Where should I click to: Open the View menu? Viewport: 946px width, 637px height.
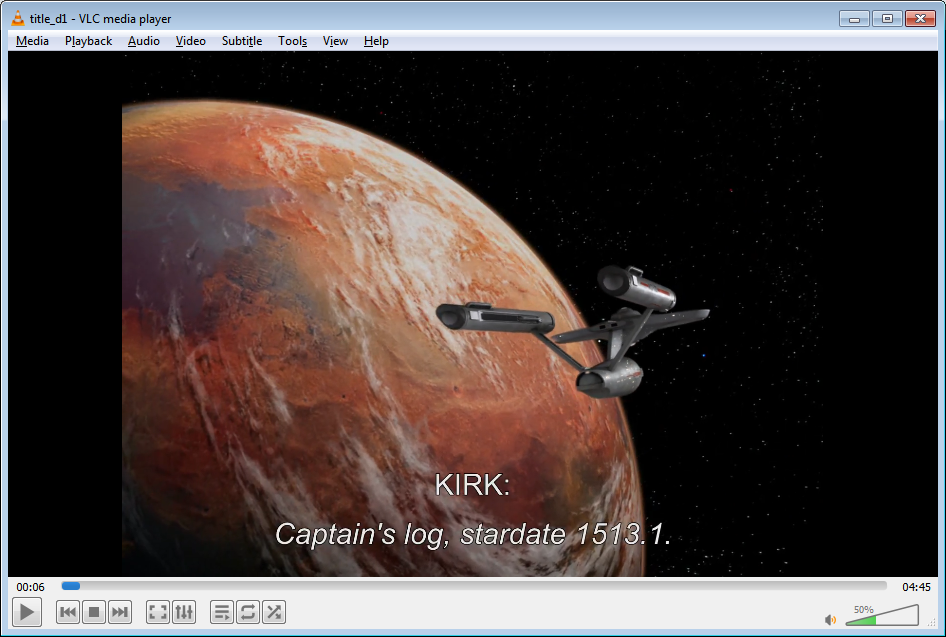click(x=335, y=41)
